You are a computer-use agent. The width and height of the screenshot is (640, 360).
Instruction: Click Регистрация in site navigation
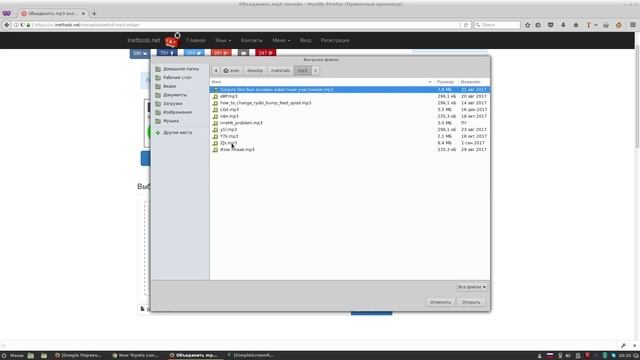tap(335, 40)
